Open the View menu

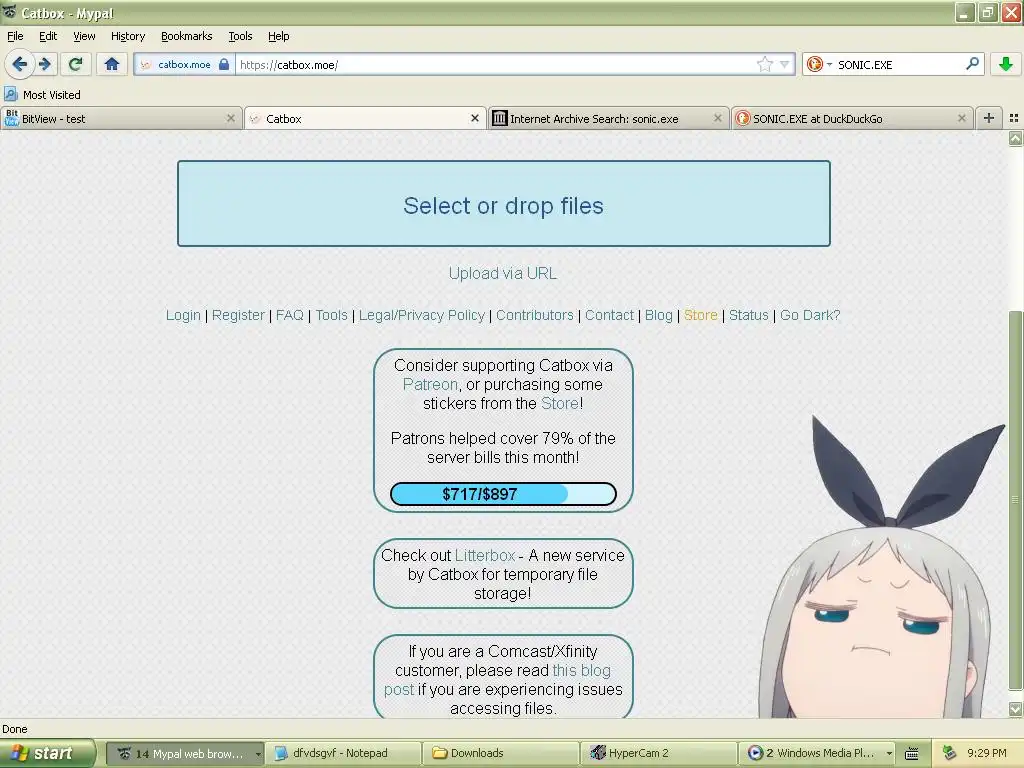click(84, 36)
